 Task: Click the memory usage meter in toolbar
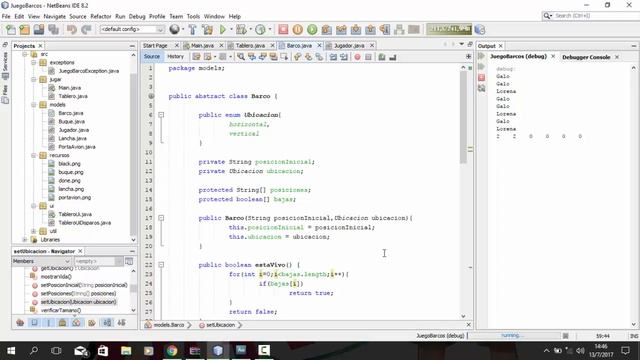click(449, 29)
